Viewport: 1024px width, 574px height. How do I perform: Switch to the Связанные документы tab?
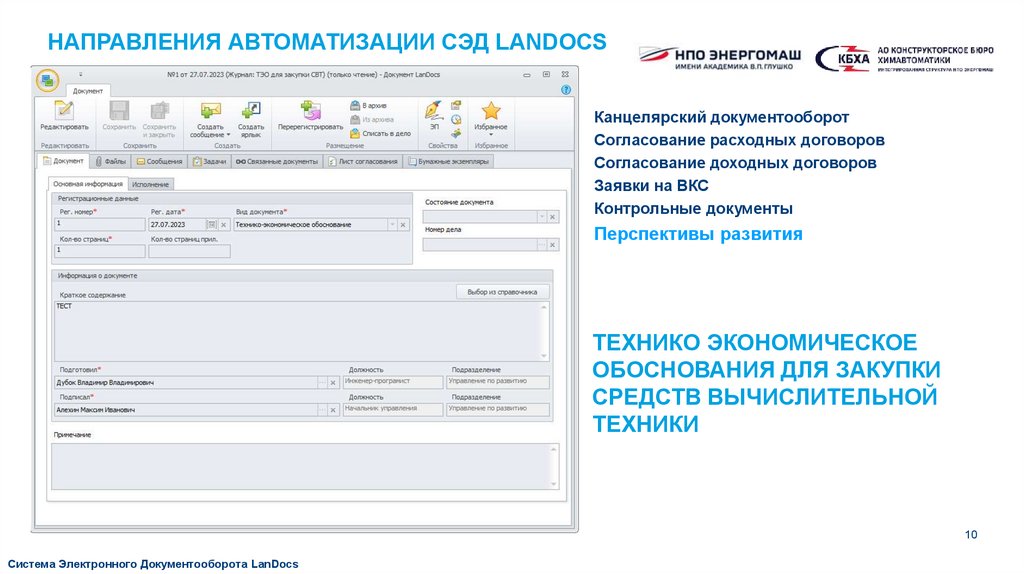[277, 161]
